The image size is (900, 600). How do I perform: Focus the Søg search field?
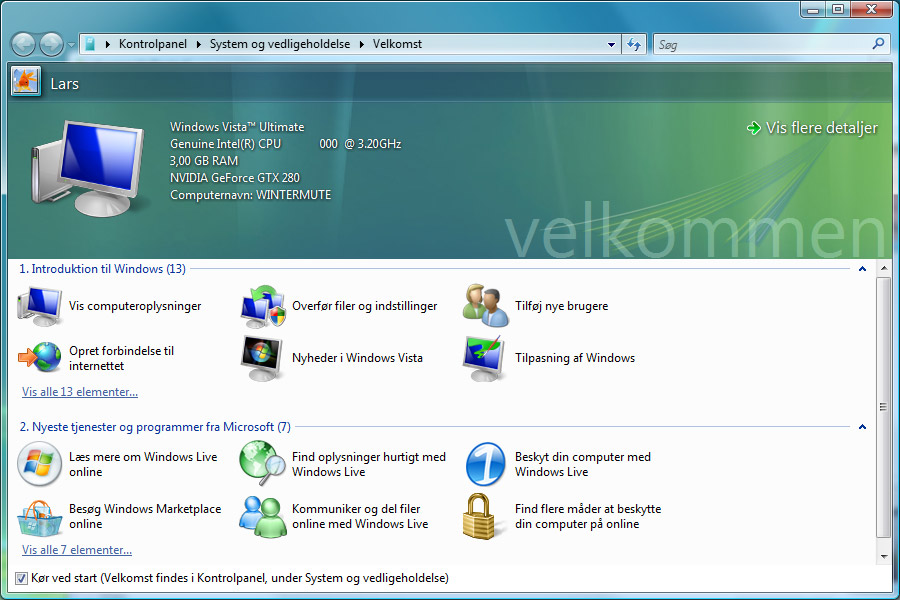pos(763,44)
